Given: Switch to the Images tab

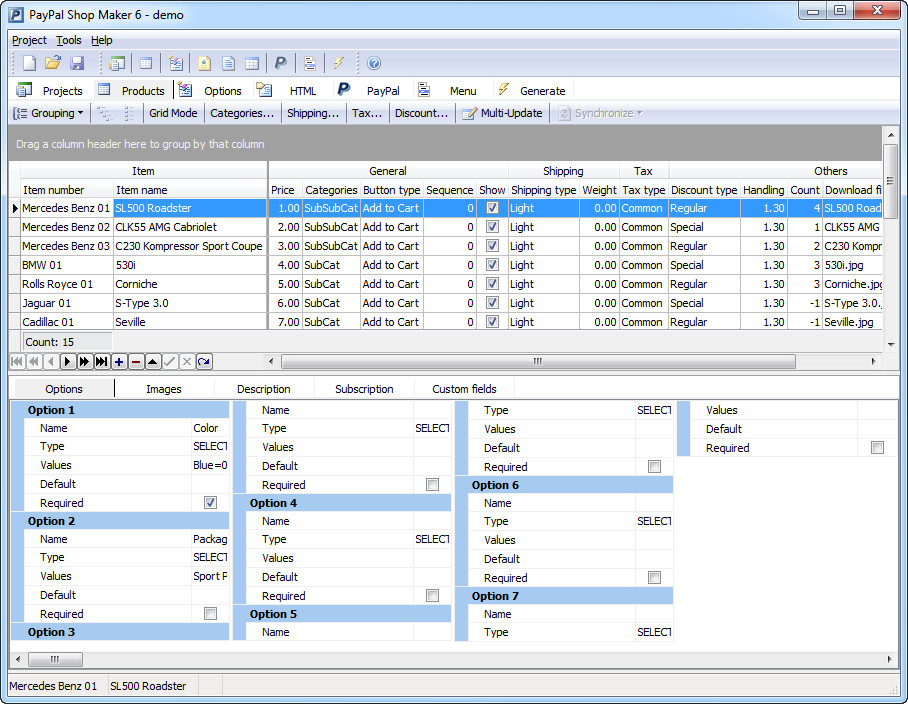Looking at the screenshot, I should tap(163, 389).
